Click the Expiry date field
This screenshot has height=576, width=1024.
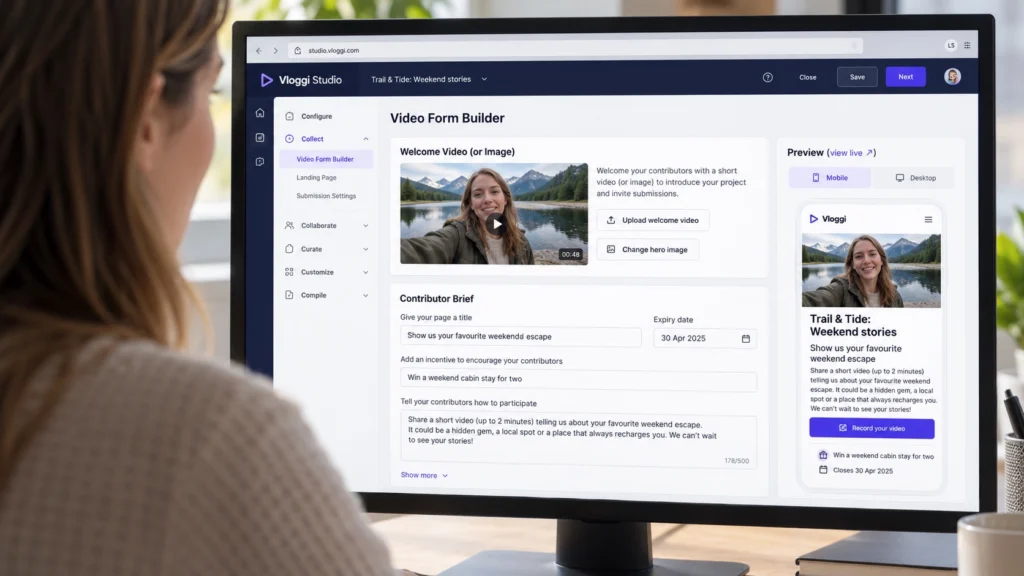pos(705,338)
